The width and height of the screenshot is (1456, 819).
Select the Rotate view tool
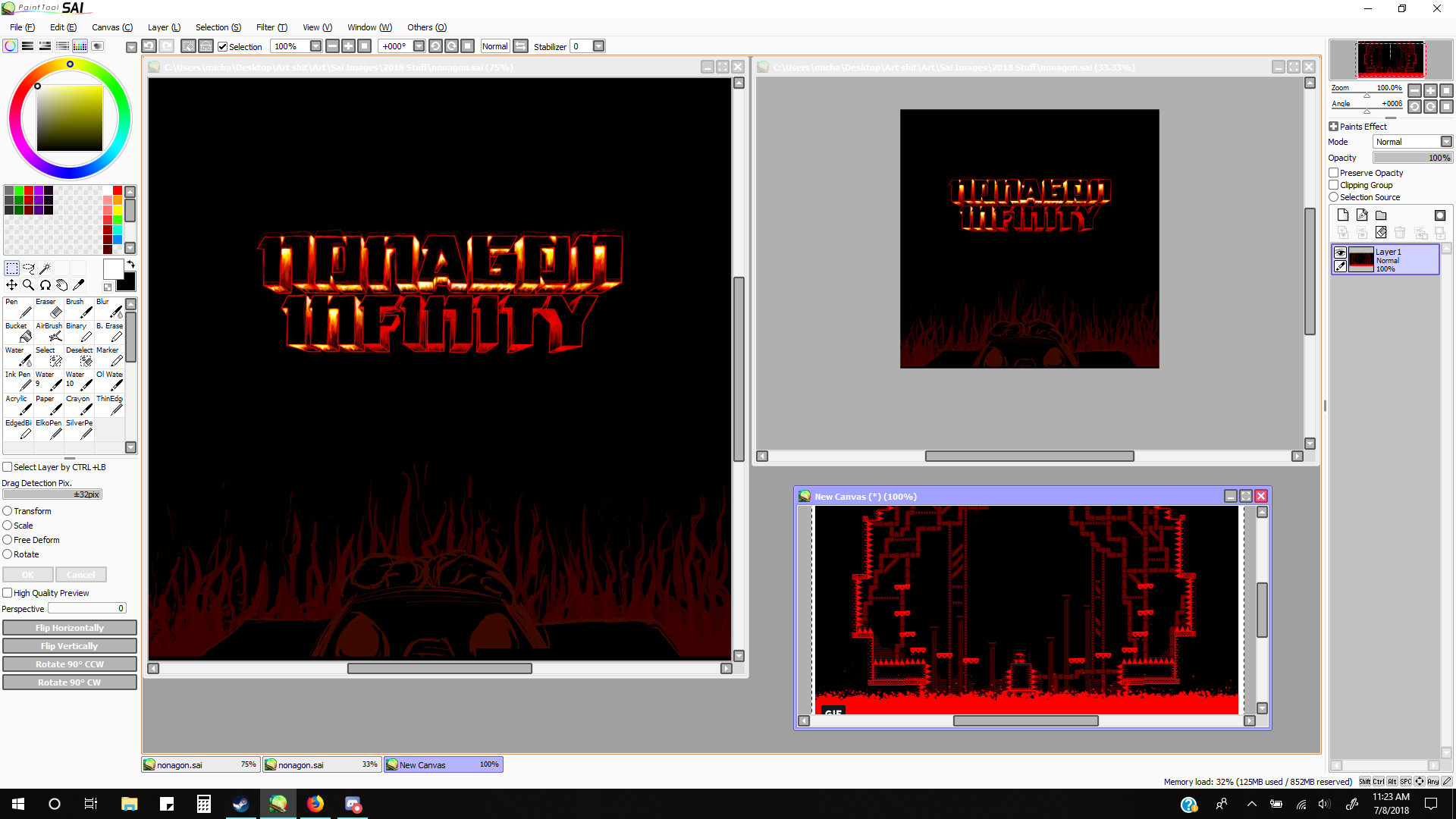[45, 285]
